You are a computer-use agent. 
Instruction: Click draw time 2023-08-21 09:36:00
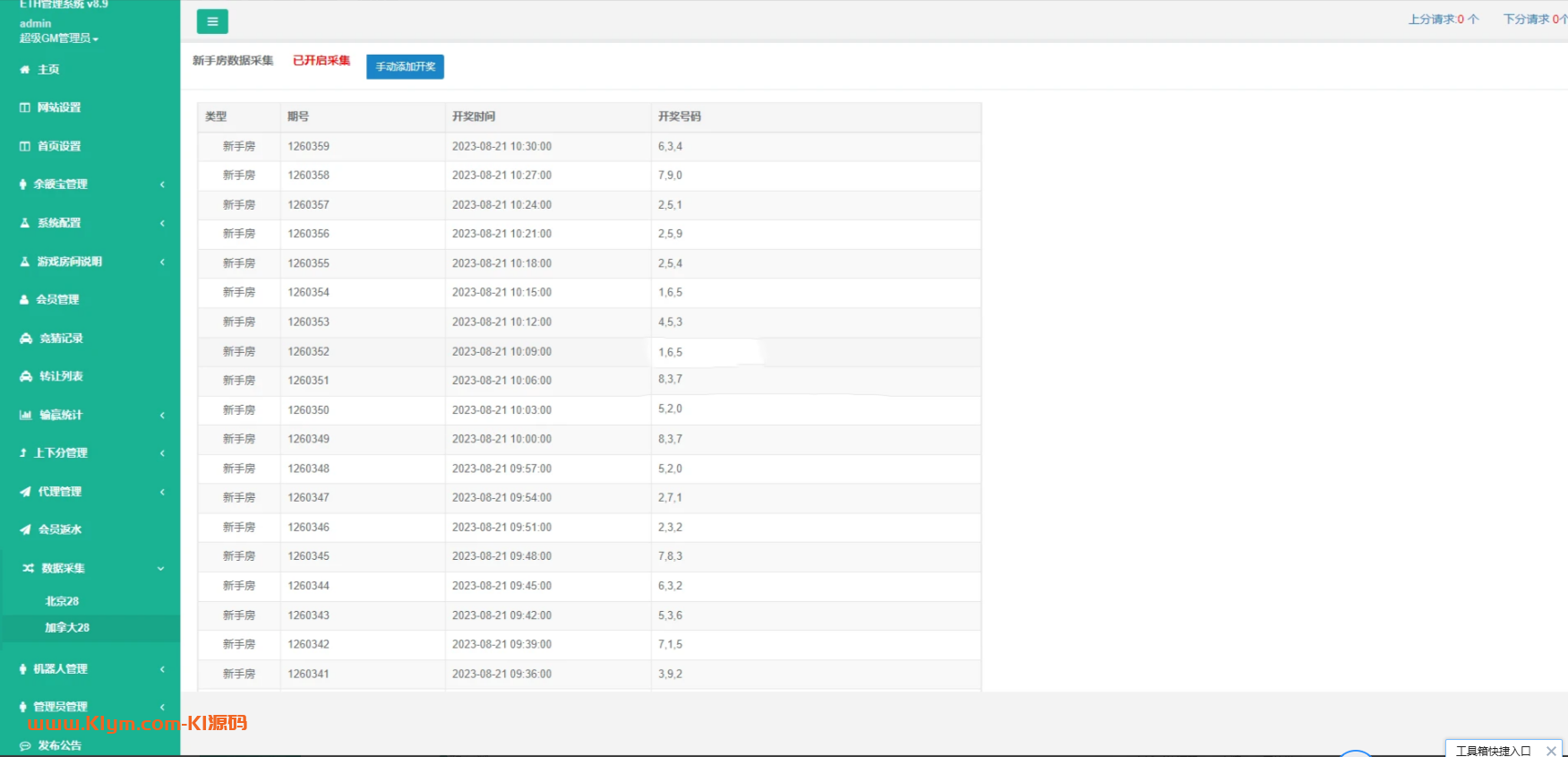point(502,674)
